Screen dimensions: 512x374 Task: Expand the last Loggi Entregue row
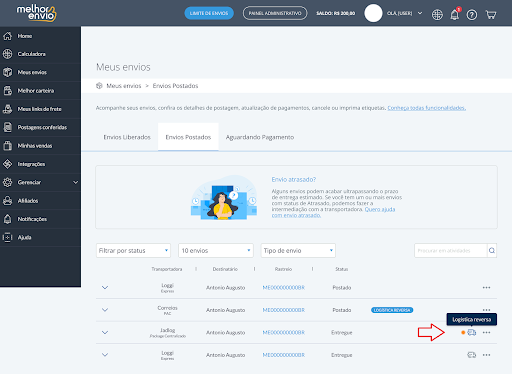pyautogui.click(x=105, y=355)
